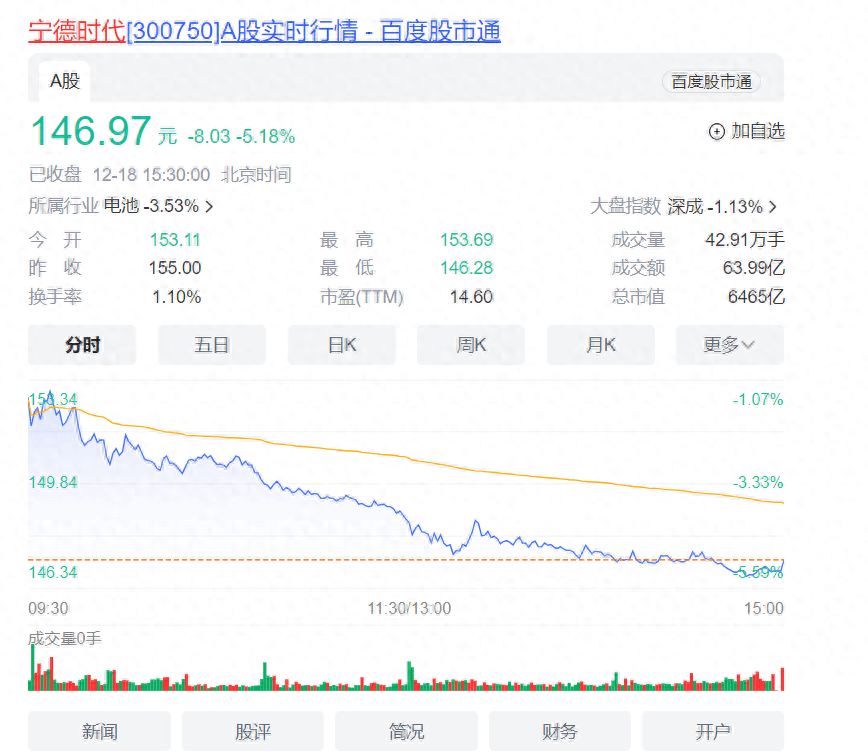Click the orange dashed reference line on chart
The image size is (868, 752).
(x=406, y=559)
